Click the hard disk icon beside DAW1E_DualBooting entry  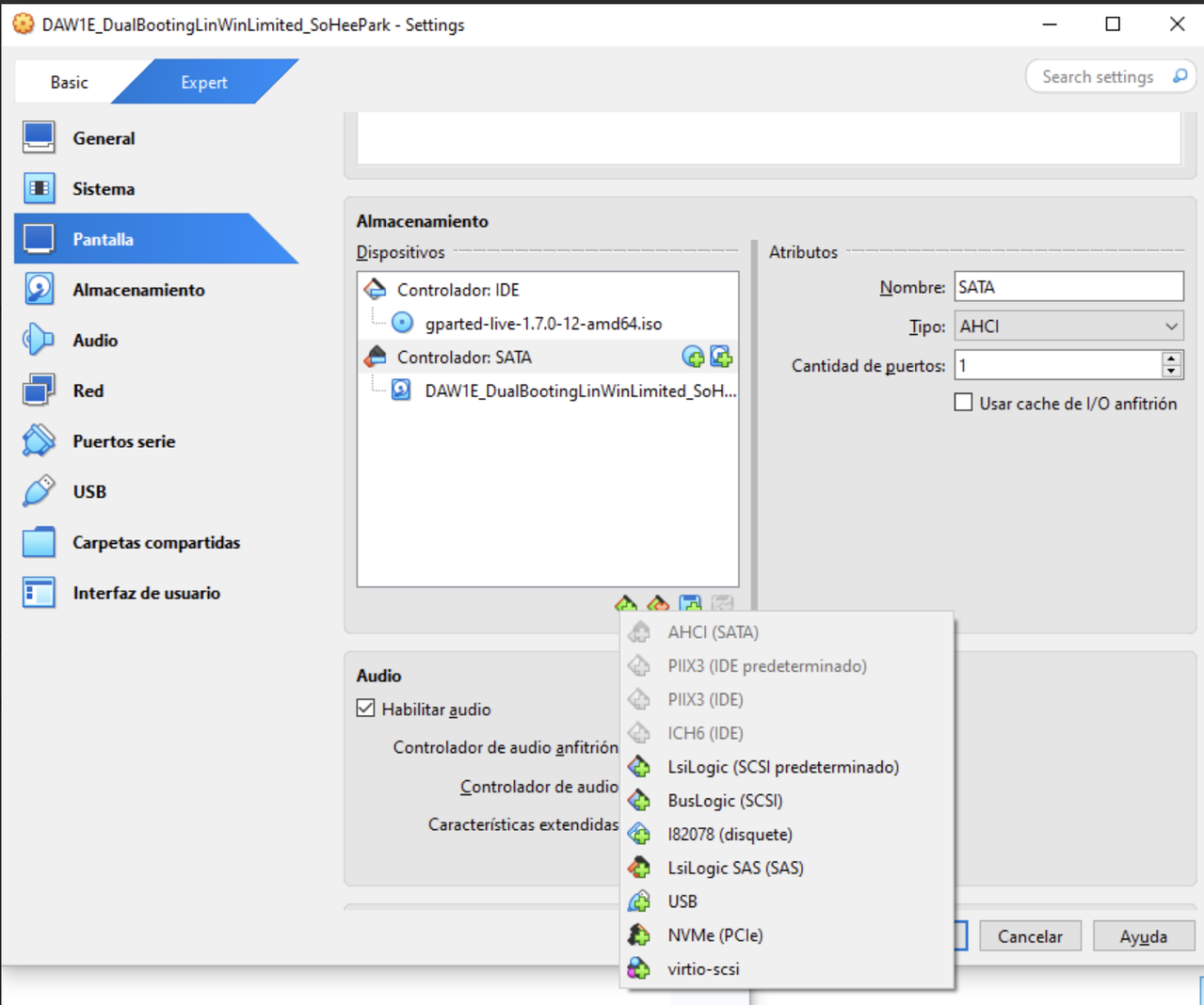click(x=401, y=390)
